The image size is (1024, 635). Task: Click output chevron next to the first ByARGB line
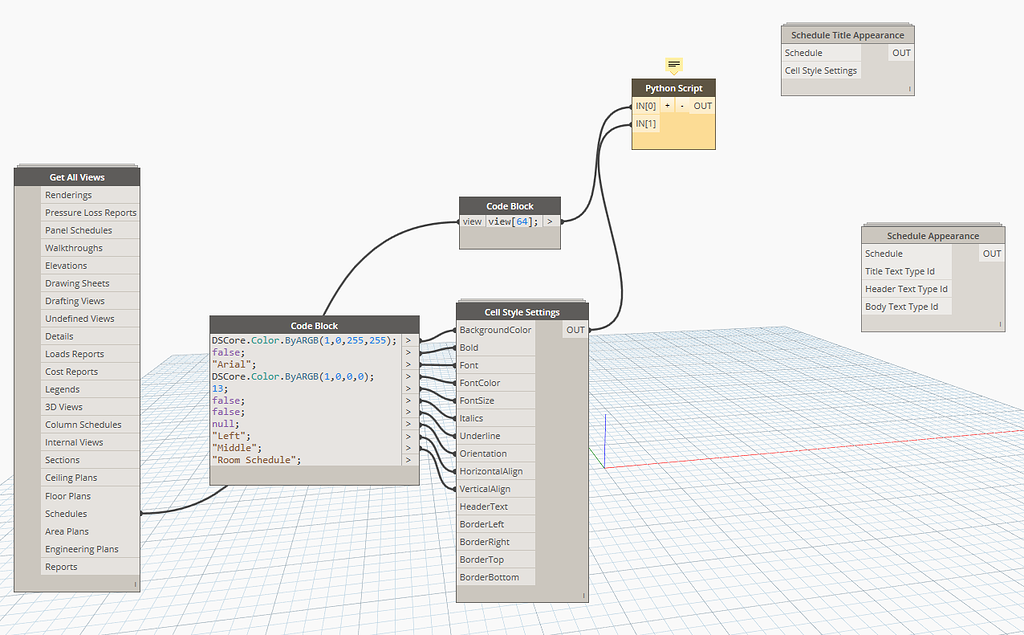[409, 340]
